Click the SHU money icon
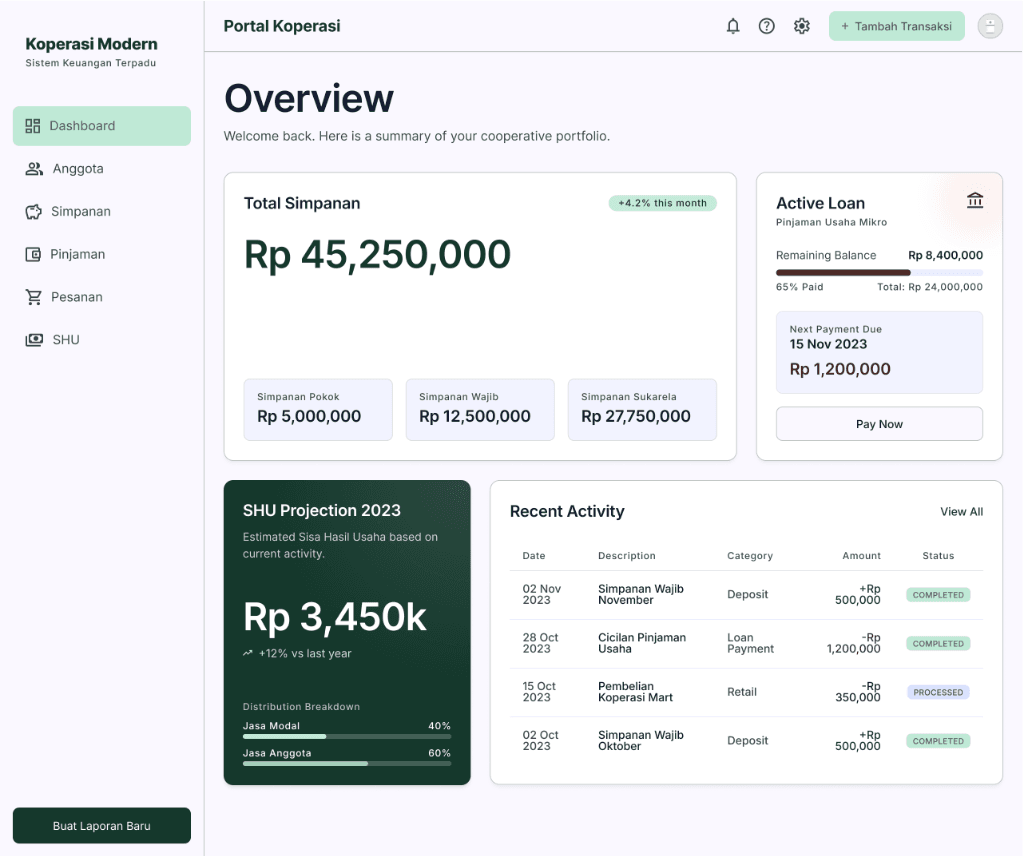 (x=34, y=340)
